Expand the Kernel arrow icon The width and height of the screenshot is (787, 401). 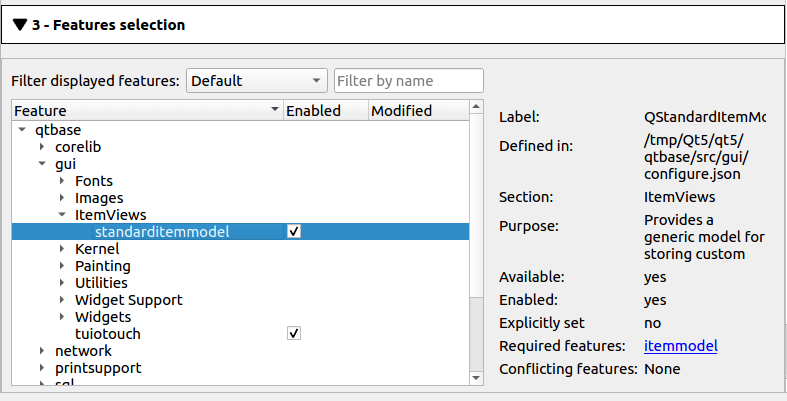[62, 249]
